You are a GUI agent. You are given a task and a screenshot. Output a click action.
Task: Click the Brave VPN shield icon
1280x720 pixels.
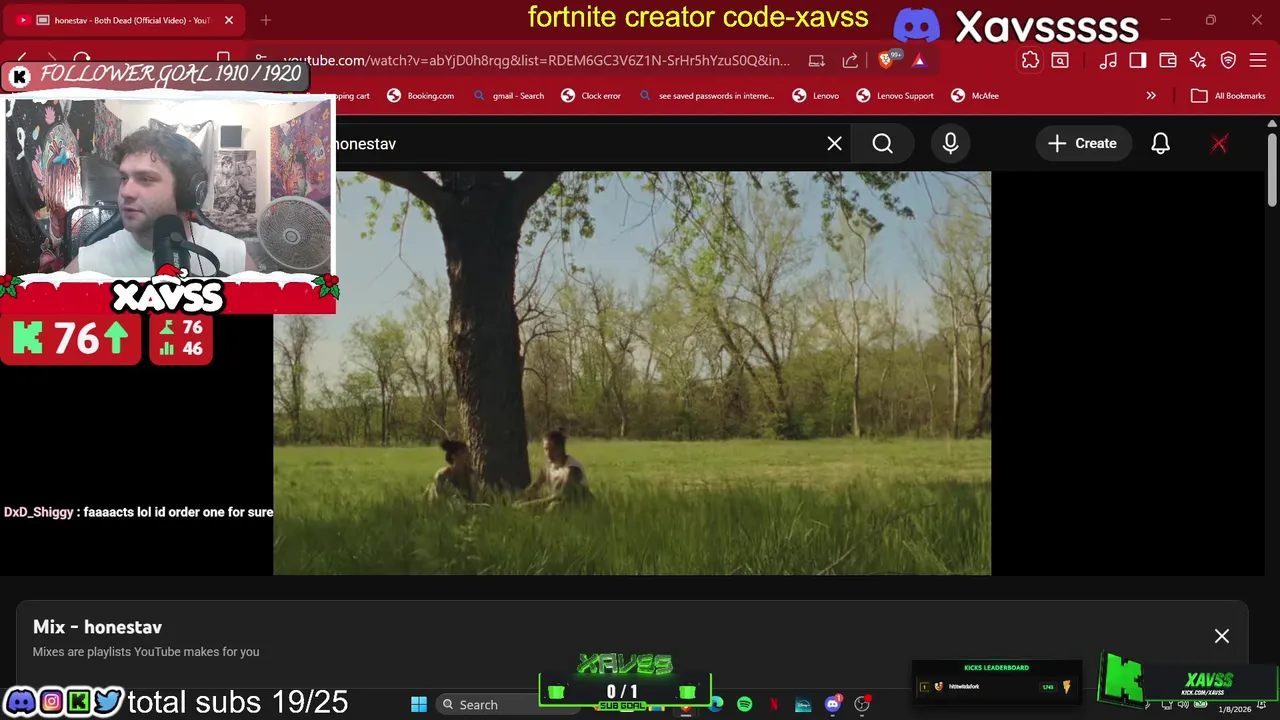(1228, 61)
